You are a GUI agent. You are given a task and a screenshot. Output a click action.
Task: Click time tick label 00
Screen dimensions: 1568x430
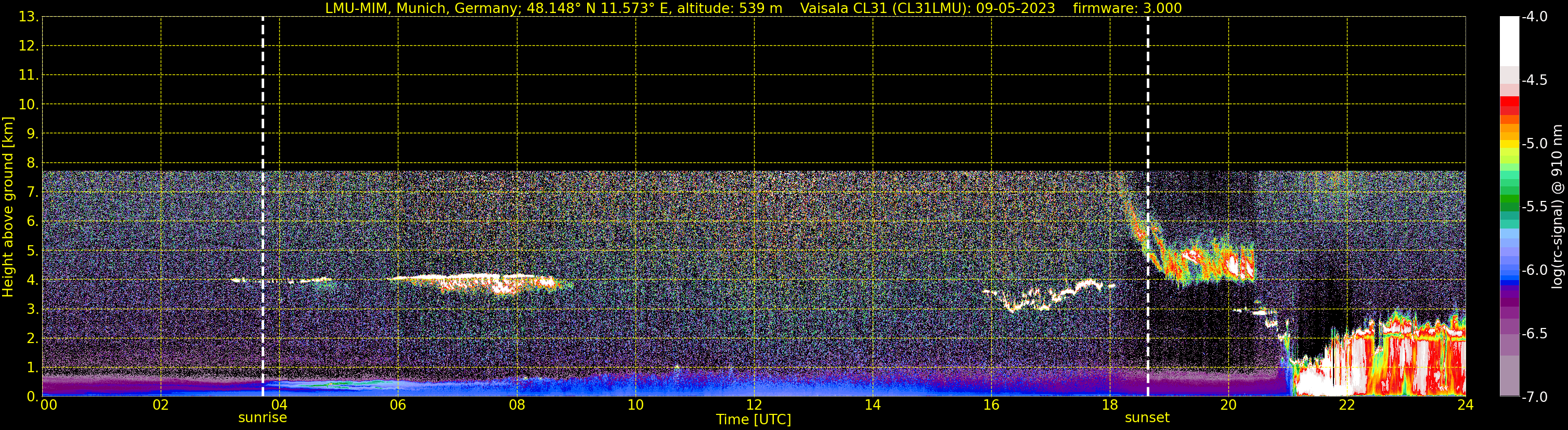tap(49, 405)
